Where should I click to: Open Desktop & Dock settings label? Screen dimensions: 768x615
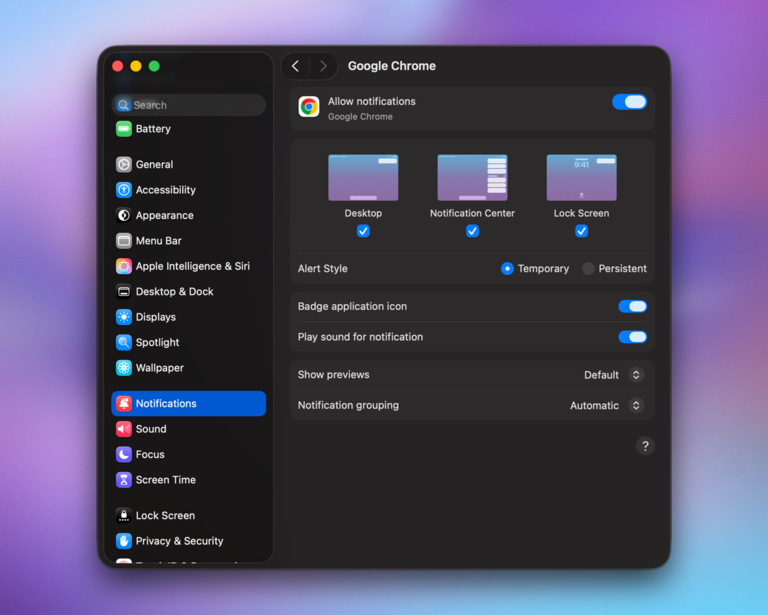pos(174,292)
